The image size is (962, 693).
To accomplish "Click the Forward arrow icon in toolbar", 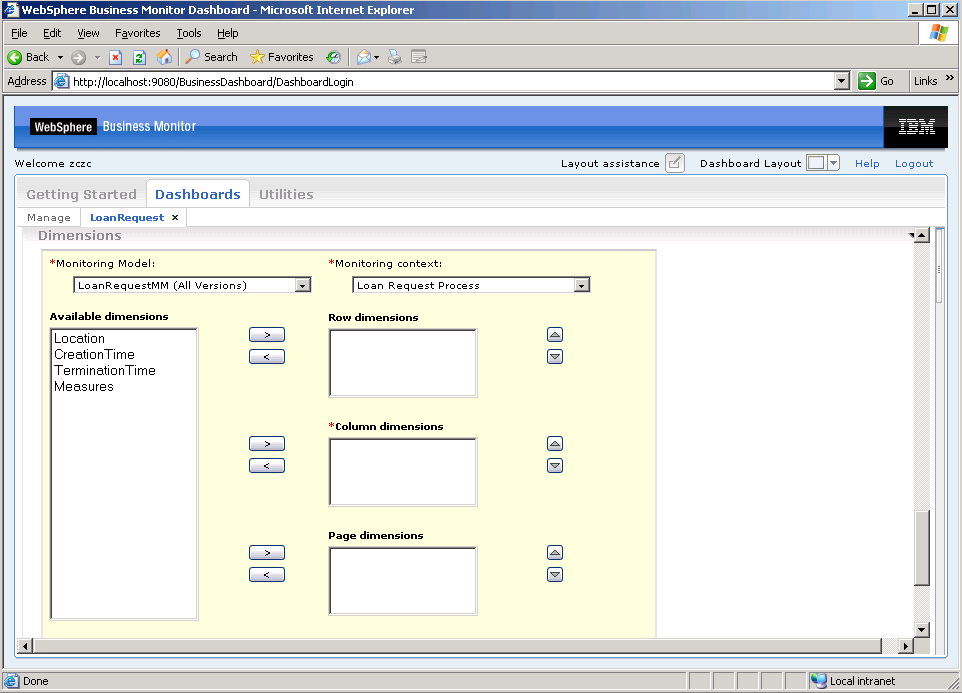I will tap(78, 57).
